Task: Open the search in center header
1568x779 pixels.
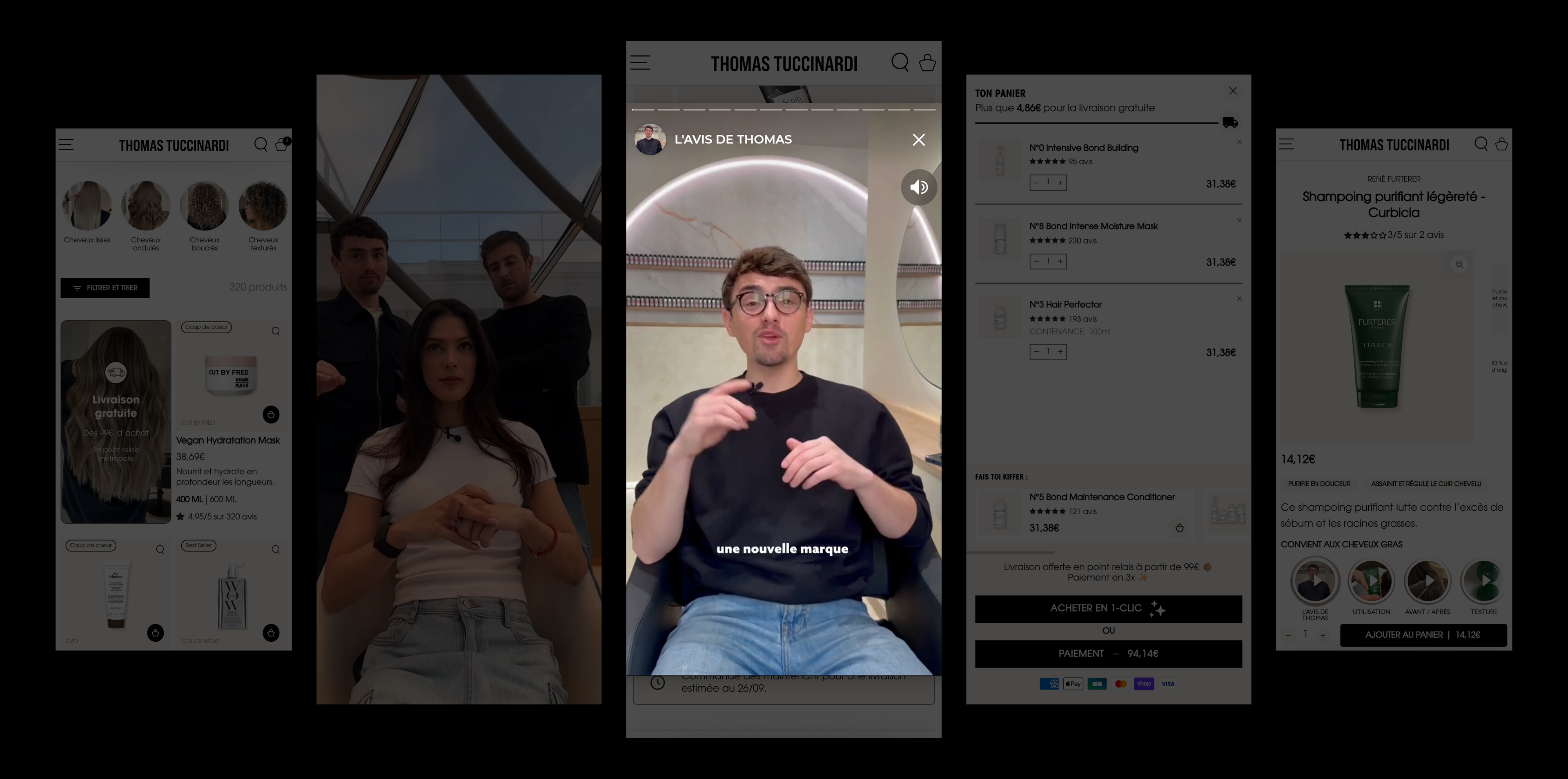Action: [900, 62]
